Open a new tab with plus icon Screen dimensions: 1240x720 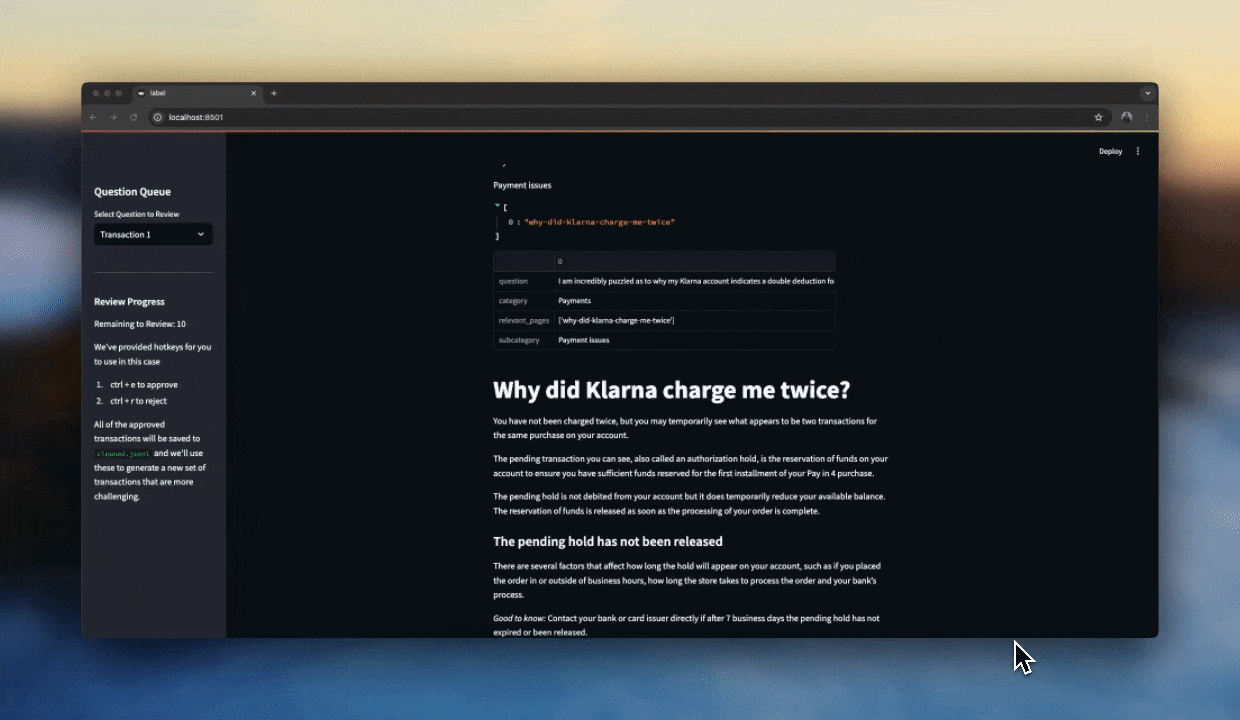pos(274,93)
